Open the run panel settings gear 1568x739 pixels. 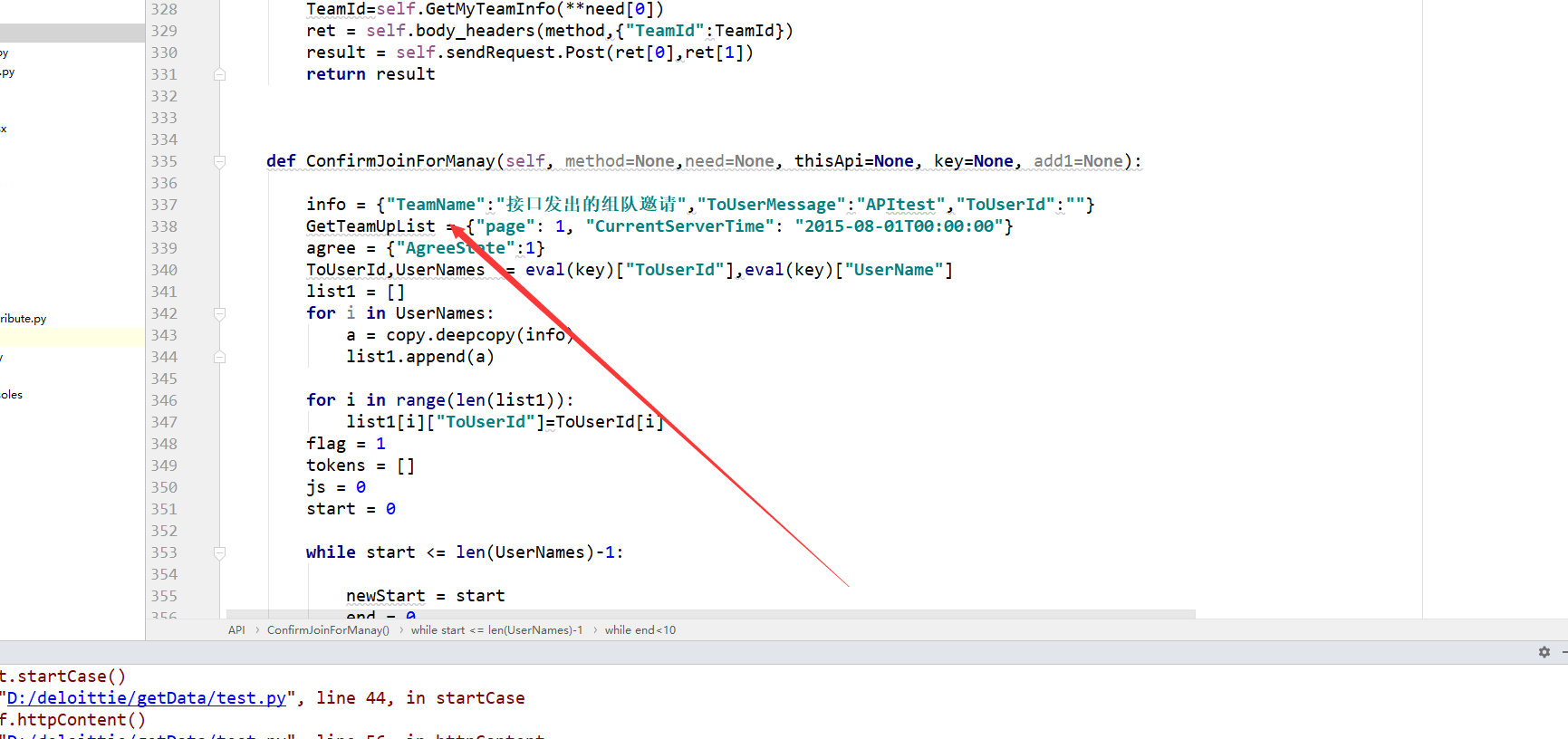point(1544,652)
